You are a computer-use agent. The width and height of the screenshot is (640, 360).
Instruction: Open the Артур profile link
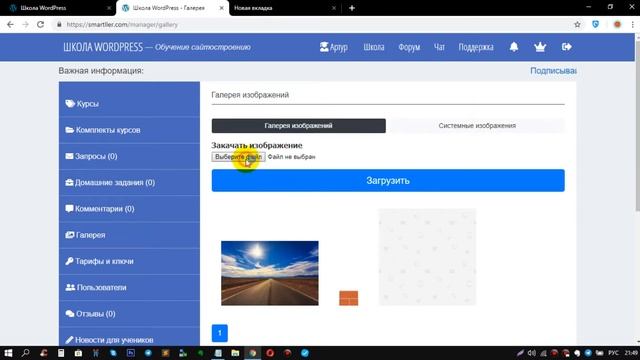pos(334,47)
